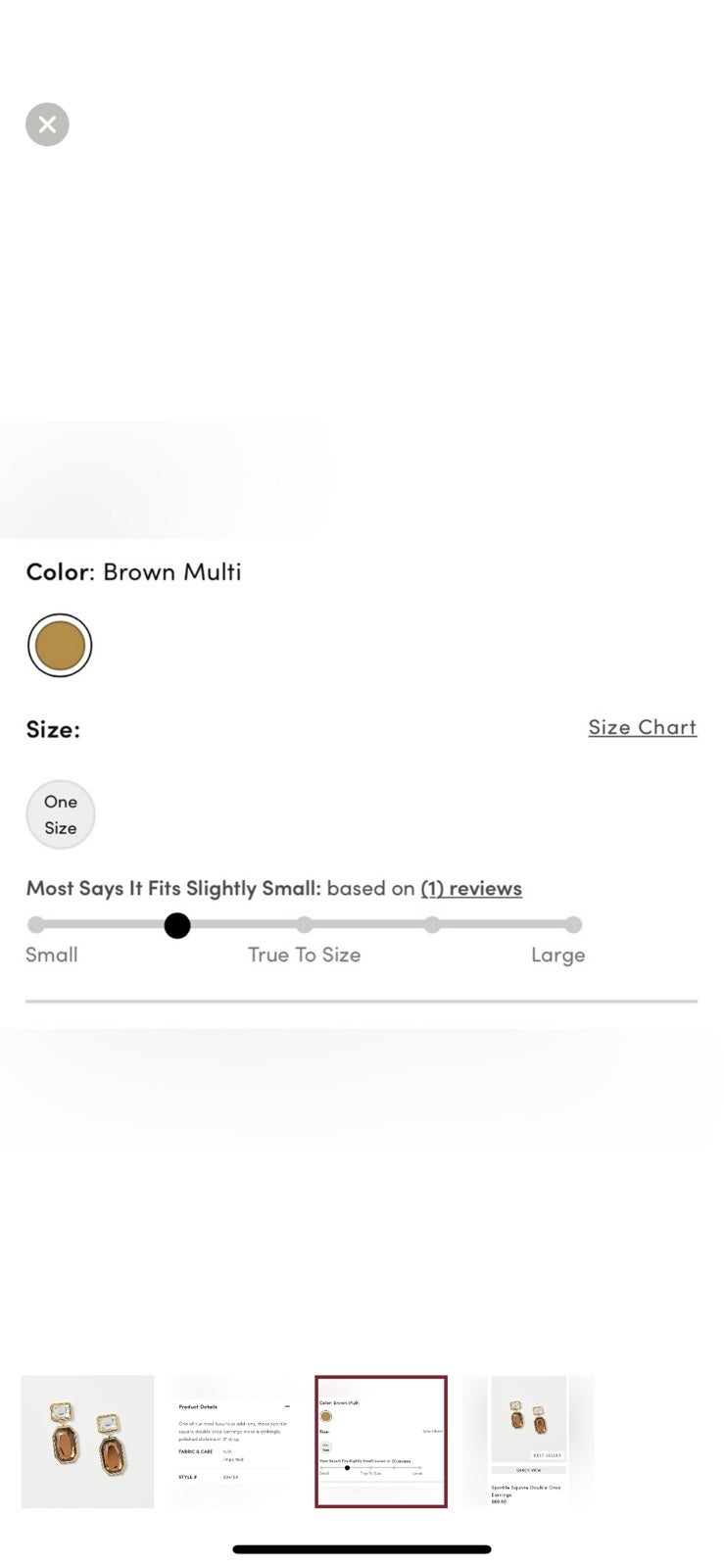Select the highlighted color and size thumbnail
Image resolution: width=724 pixels, height=1568 pixels.
pos(381,1442)
